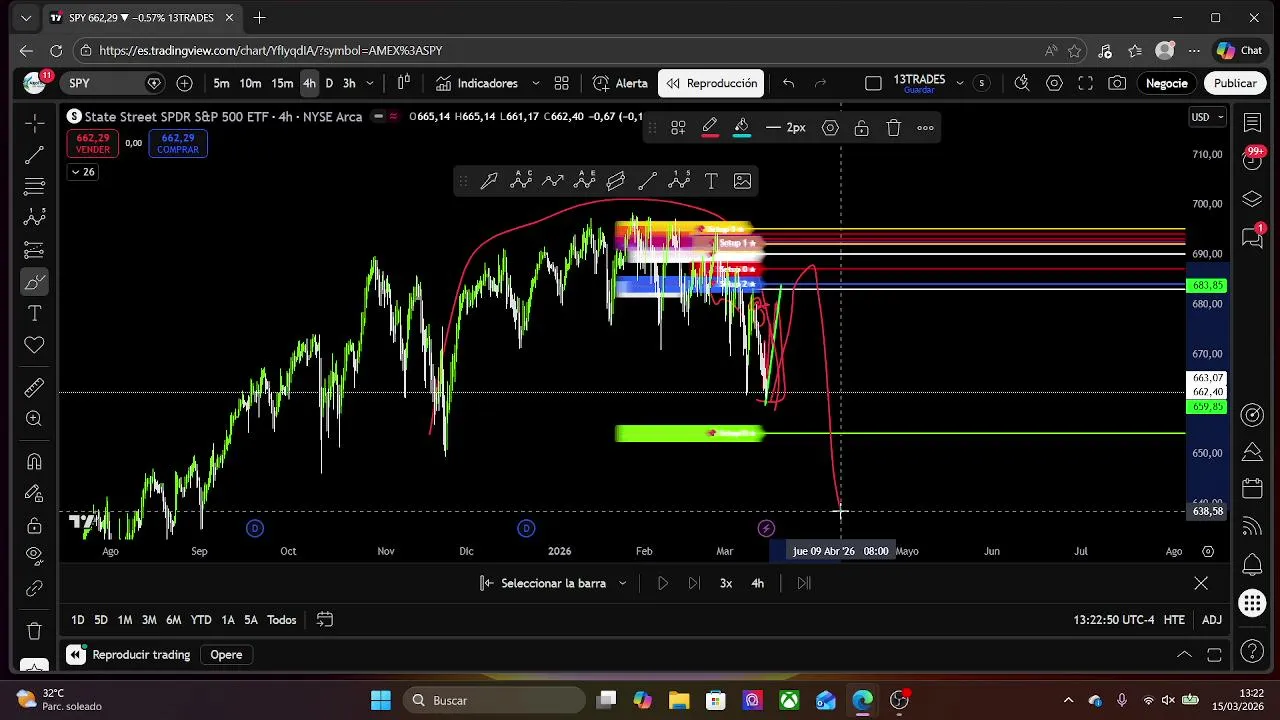Image resolution: width=1280 pixels, height=720 pixels.
Task: Click the 662,29 COMPRAR button
Action: coord(178,144)
